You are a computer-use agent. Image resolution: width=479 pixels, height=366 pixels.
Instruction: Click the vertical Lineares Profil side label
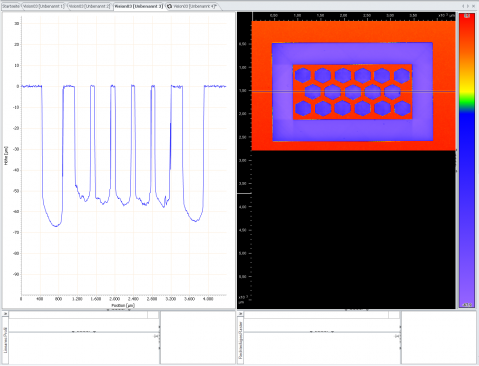[x=5, y=340]
